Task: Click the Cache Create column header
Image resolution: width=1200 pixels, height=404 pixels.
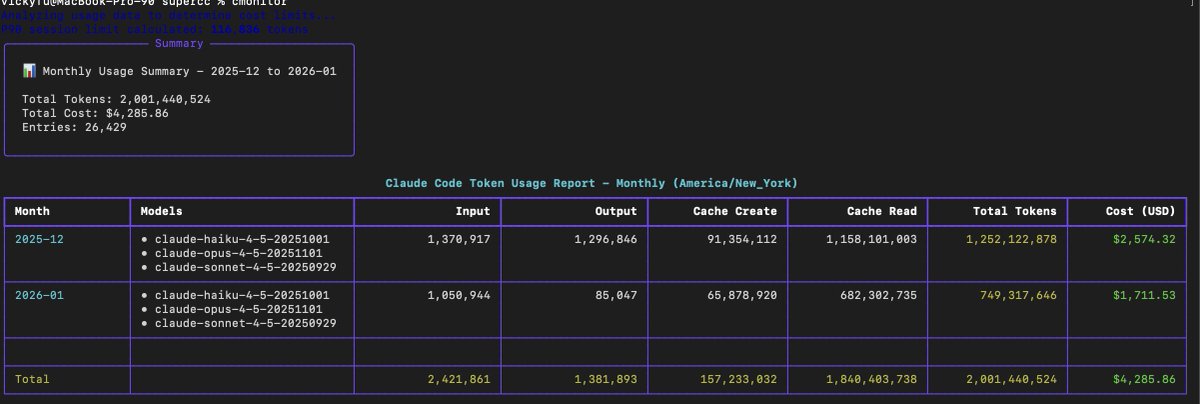Action: click(x=735, y=212)
